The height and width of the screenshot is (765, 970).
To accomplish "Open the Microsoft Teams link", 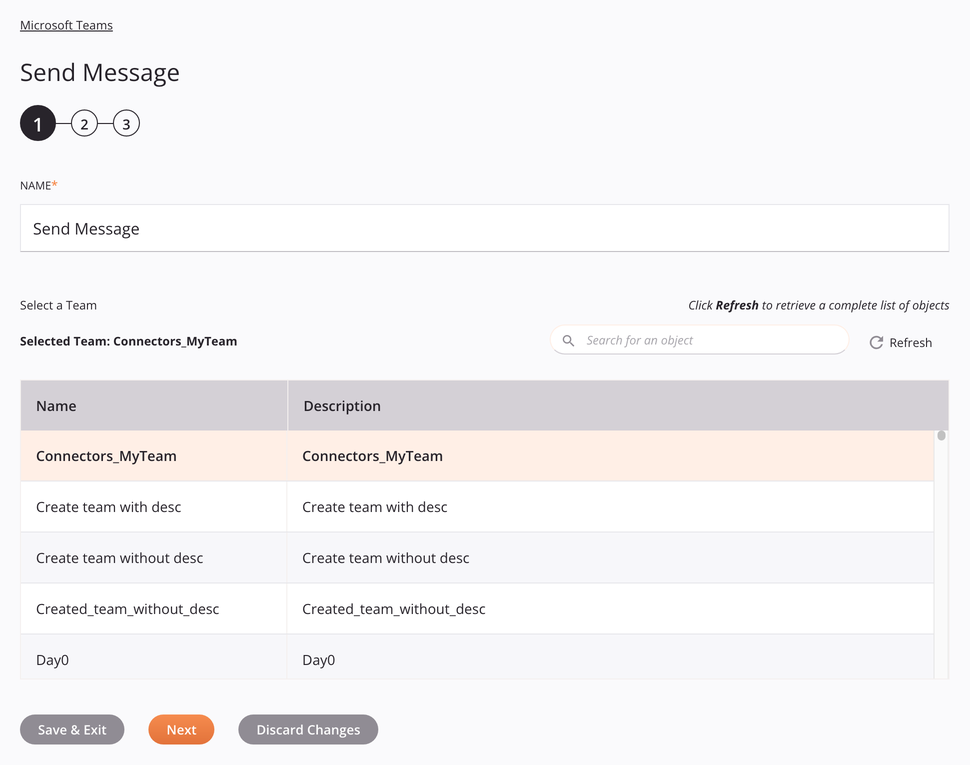I will tap(66, 25).
